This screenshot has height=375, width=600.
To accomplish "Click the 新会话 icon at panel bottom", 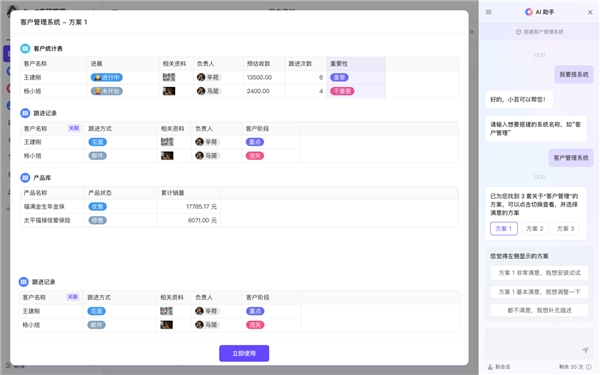I will pos(490,367).
